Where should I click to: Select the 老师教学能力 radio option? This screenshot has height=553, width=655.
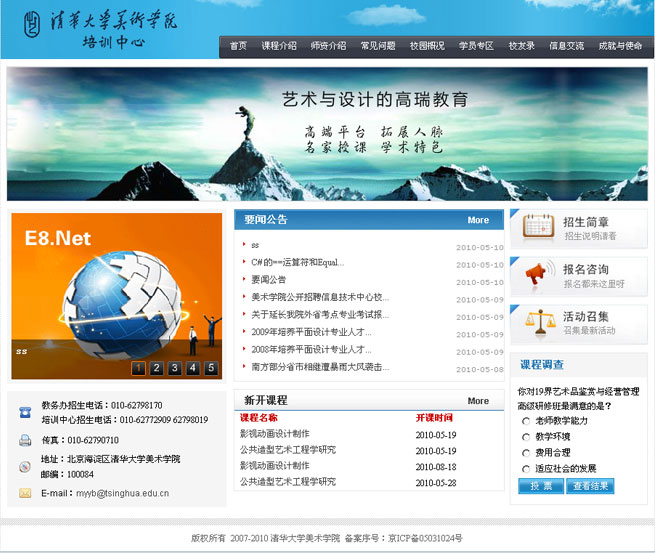point(526,421)
